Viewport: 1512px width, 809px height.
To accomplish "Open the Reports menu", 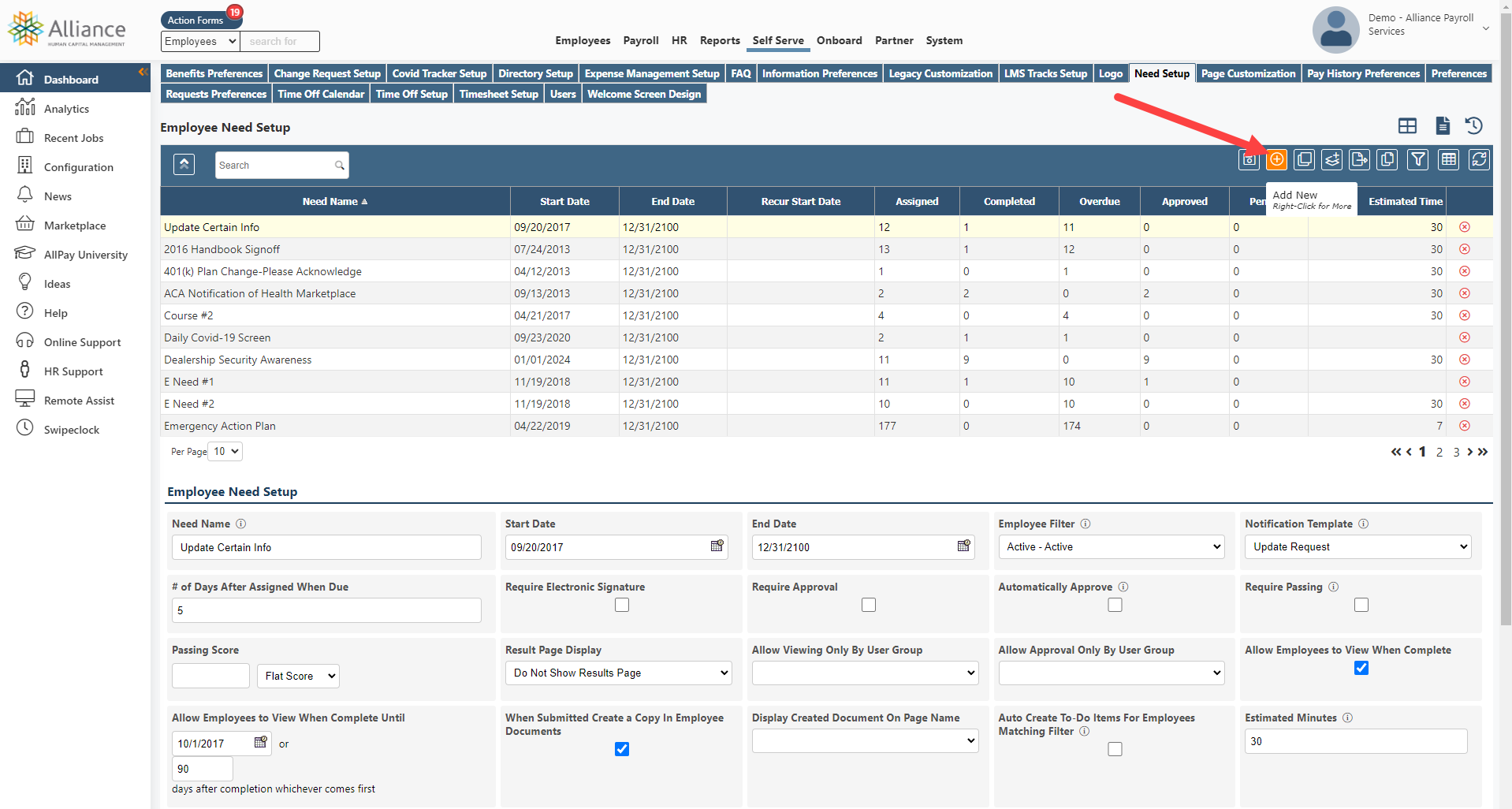I will 720,40.
